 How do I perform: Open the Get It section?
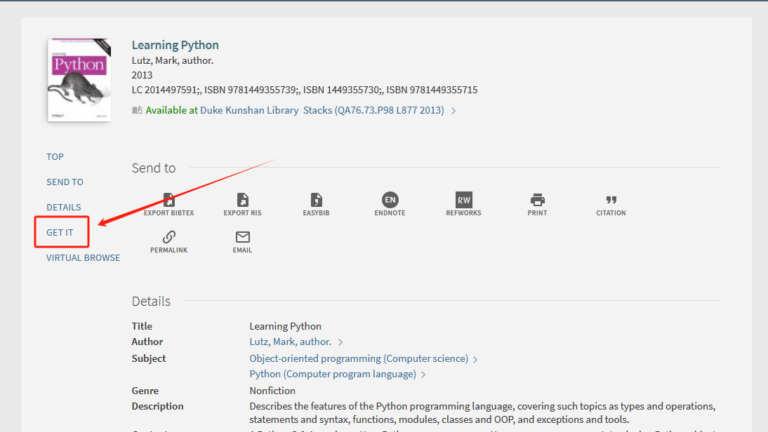tap(60, 232)
